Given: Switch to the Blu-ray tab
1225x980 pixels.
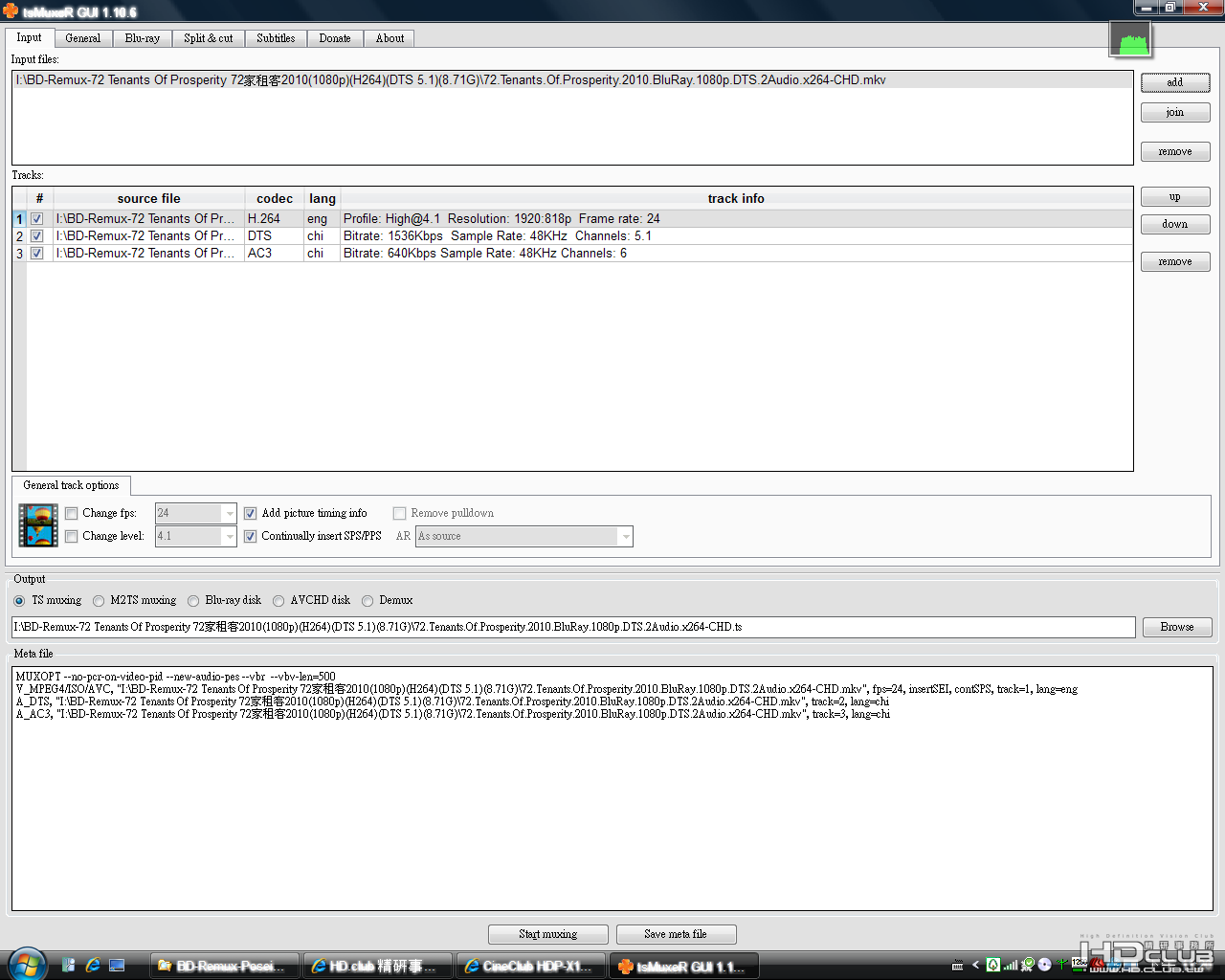Looking at the screenshot, I should pyautogui.click(x=143, y=38).
